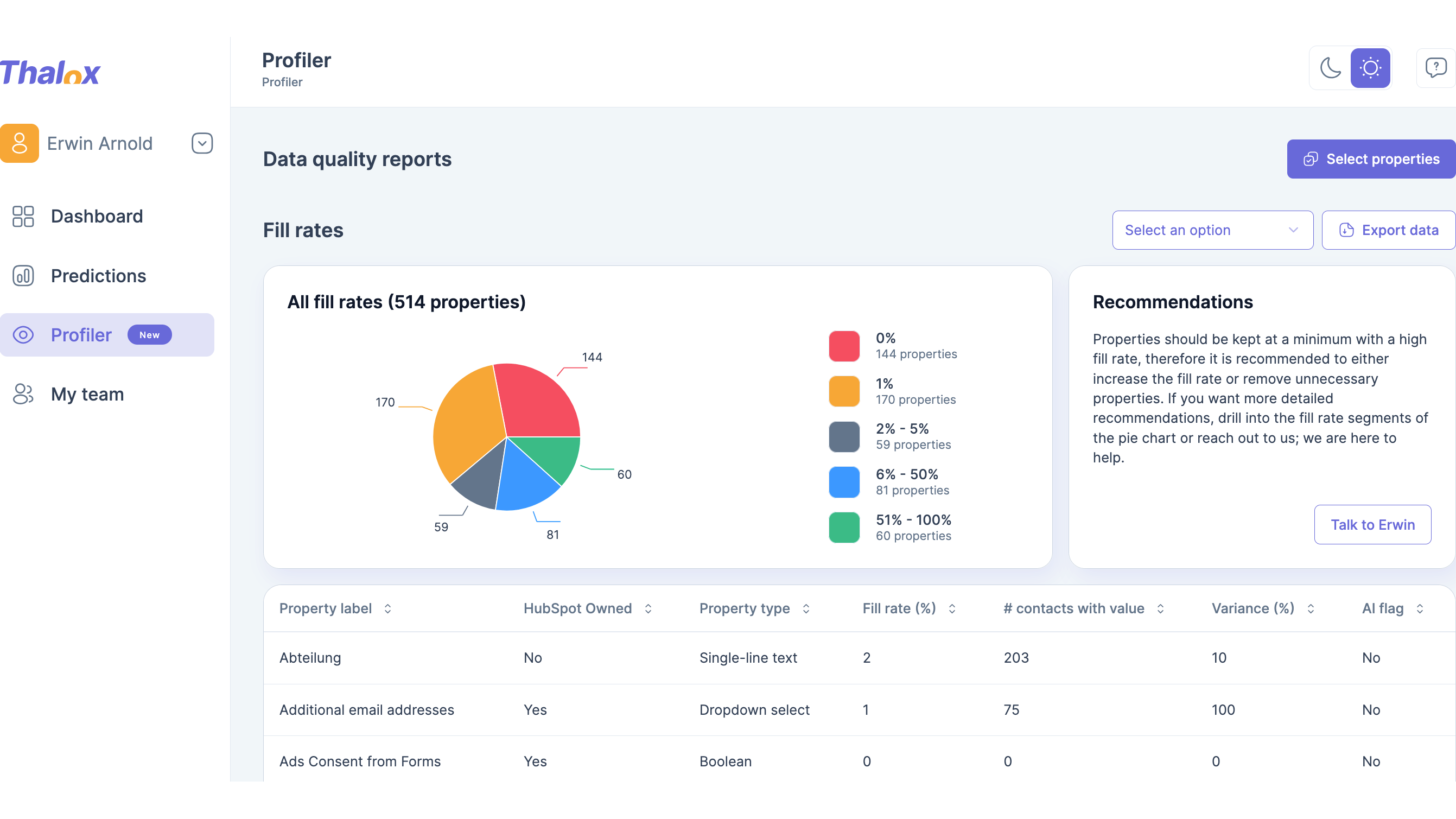This screenshot has width=1456, height=819.
Task: Sort table by Property label
Action: point(335,608)
